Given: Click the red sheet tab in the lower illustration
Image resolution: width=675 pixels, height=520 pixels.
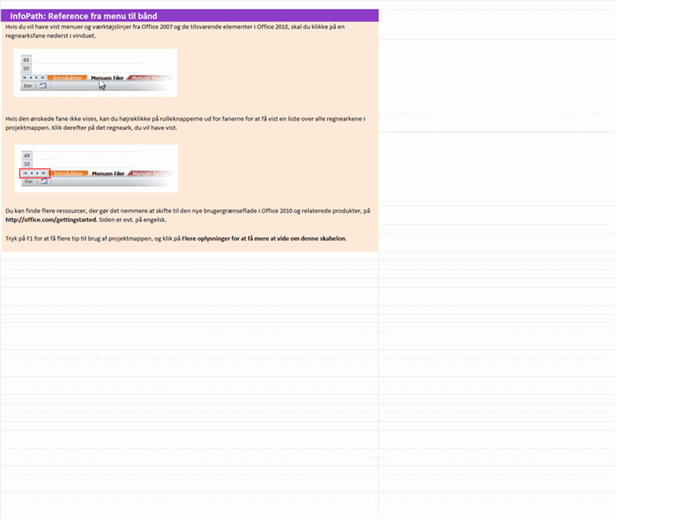Looking at the screenshot, I should click(145, 173).
